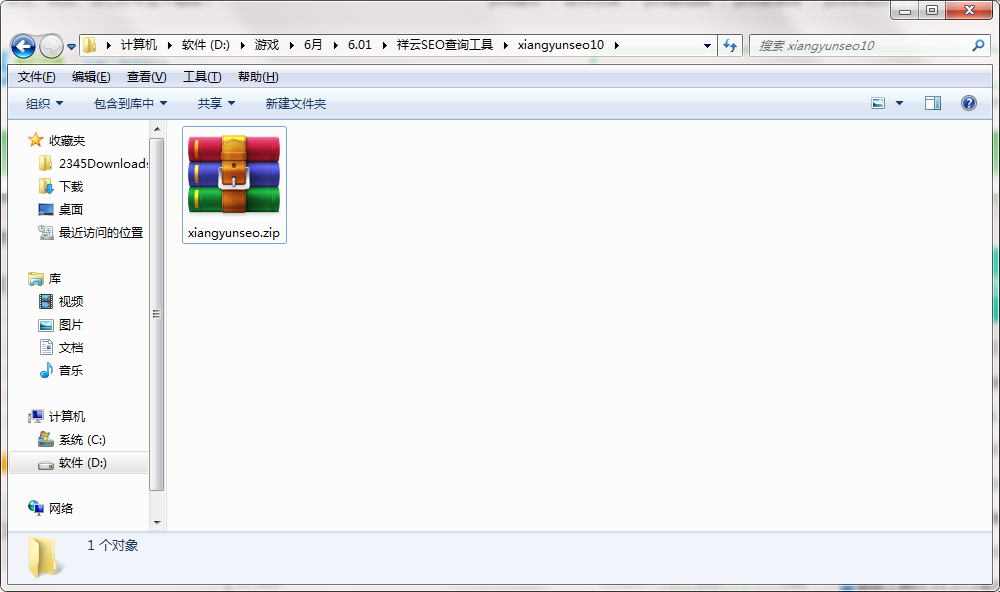Select the 图片 library
The height and width of the screenshot is (592, 1000).
(71, 325)
